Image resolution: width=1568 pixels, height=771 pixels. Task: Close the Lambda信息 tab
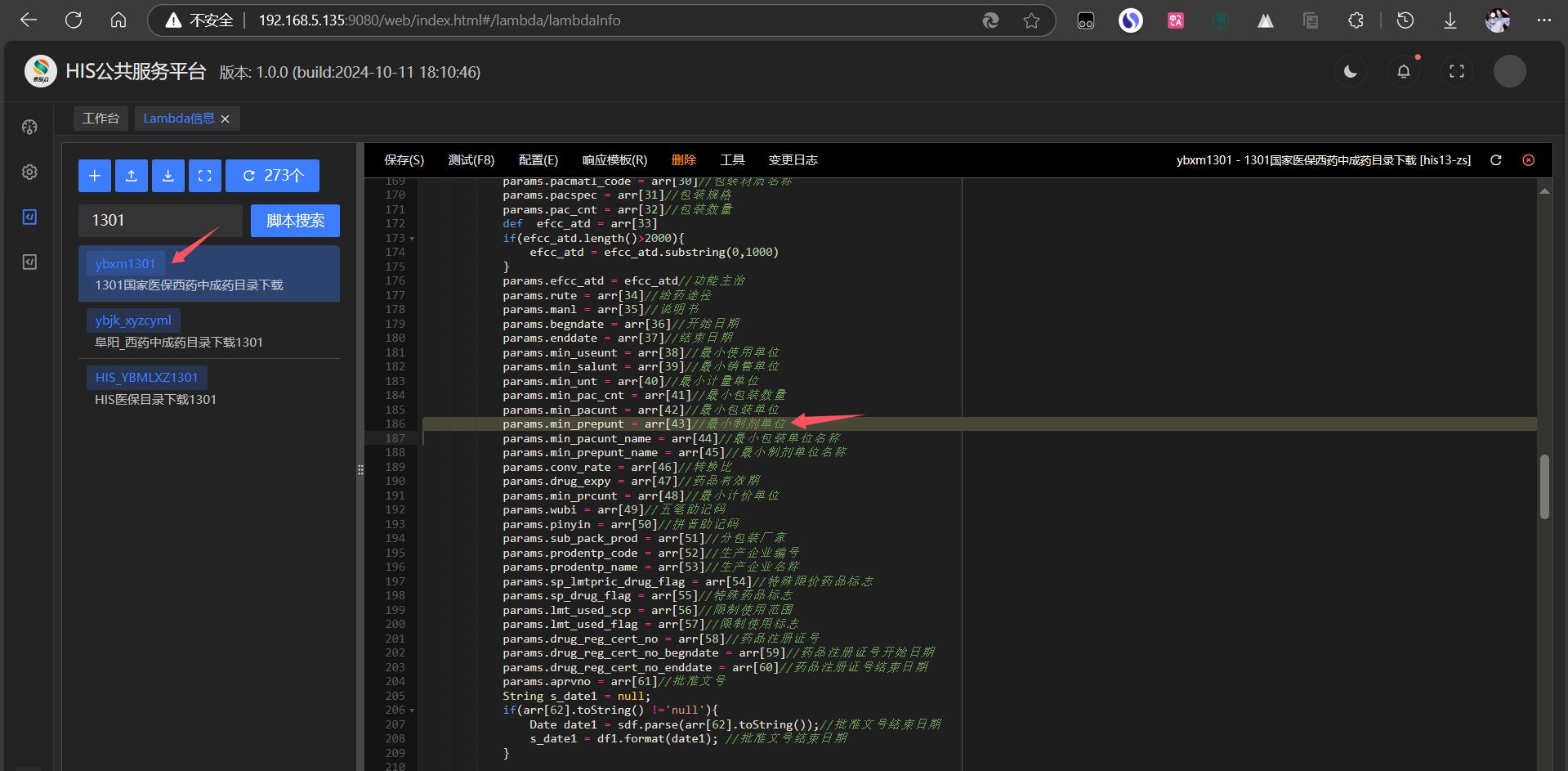point(226,119)
